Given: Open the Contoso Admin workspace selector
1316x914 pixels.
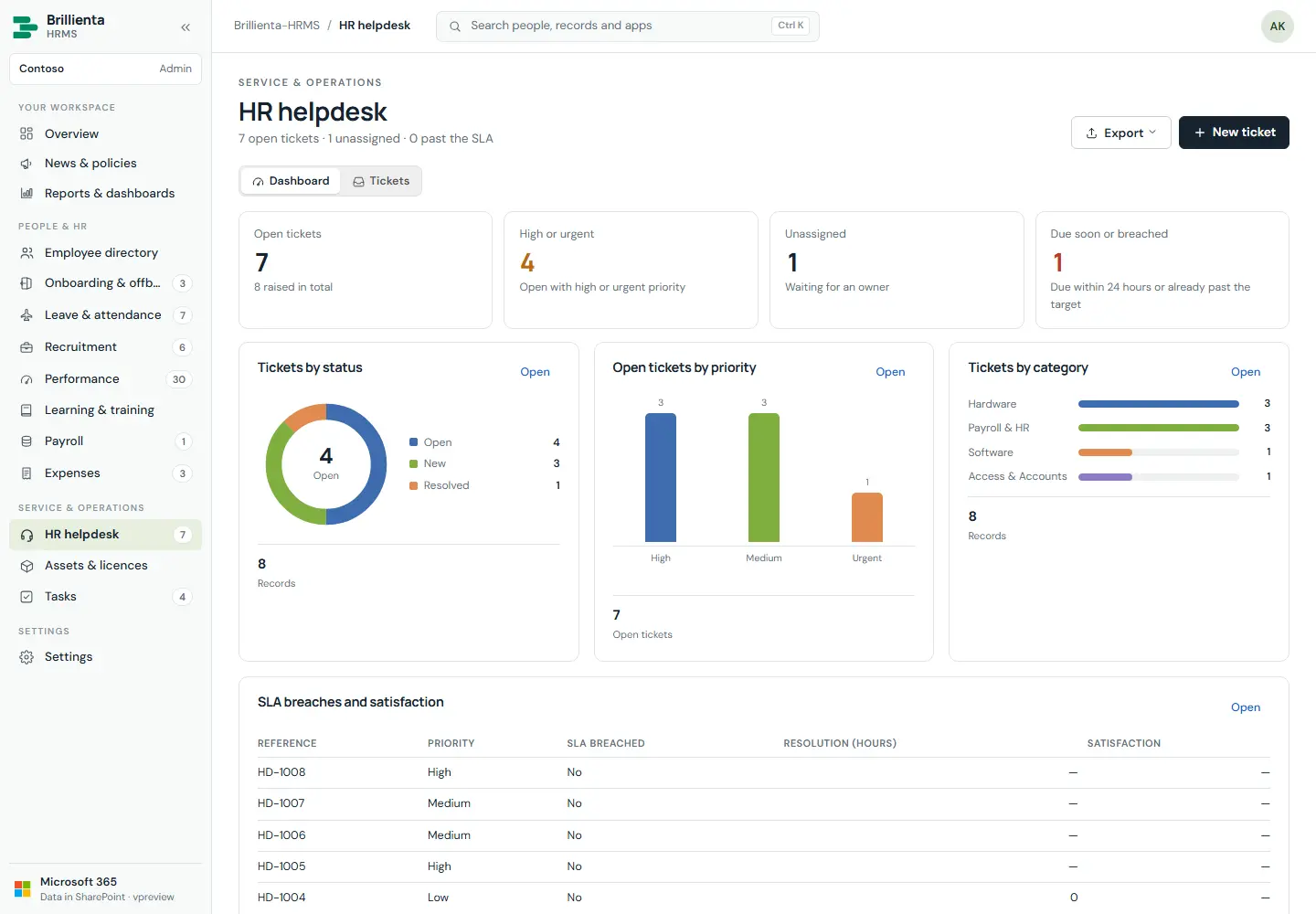Looking at the screenshot, I should pos(105,69).
